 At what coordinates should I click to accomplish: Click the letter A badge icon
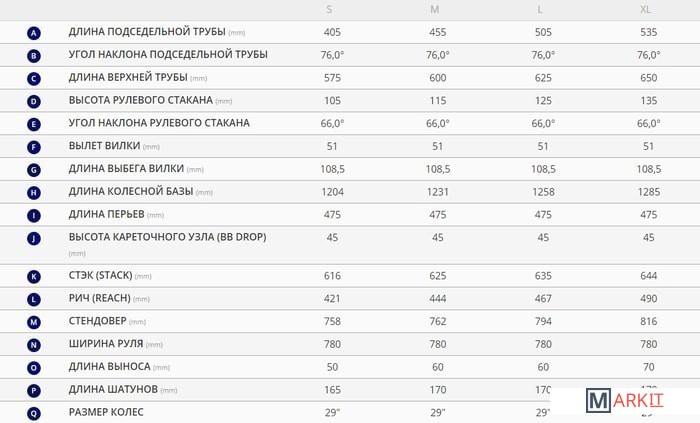(34, 32)
